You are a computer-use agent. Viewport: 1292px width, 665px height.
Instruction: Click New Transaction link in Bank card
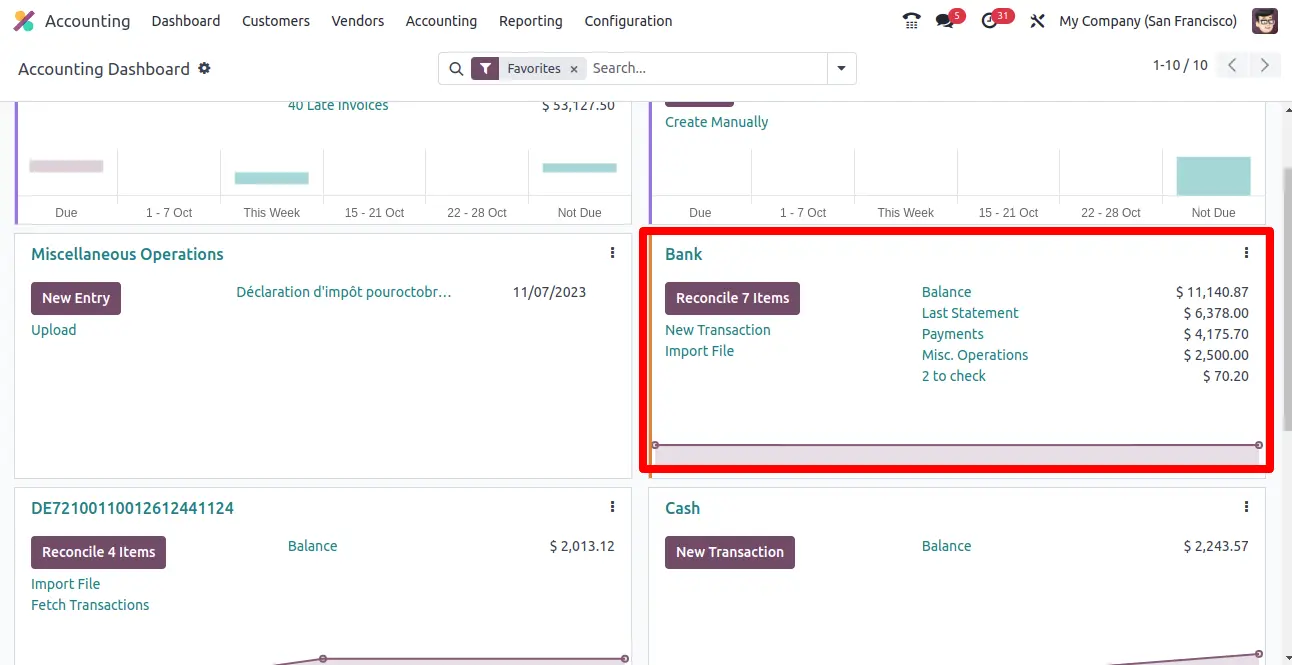[x=718, y=330]
